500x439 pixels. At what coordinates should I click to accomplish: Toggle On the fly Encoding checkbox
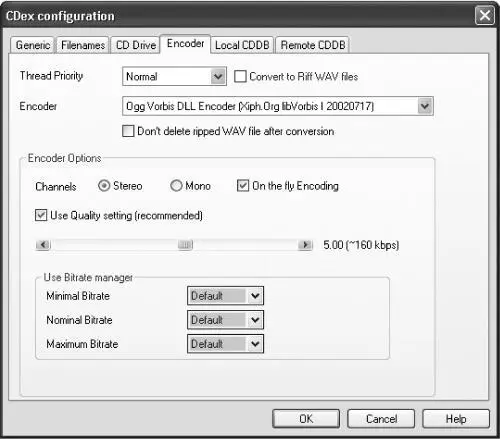pyautogui.click(x=243, y=186)
